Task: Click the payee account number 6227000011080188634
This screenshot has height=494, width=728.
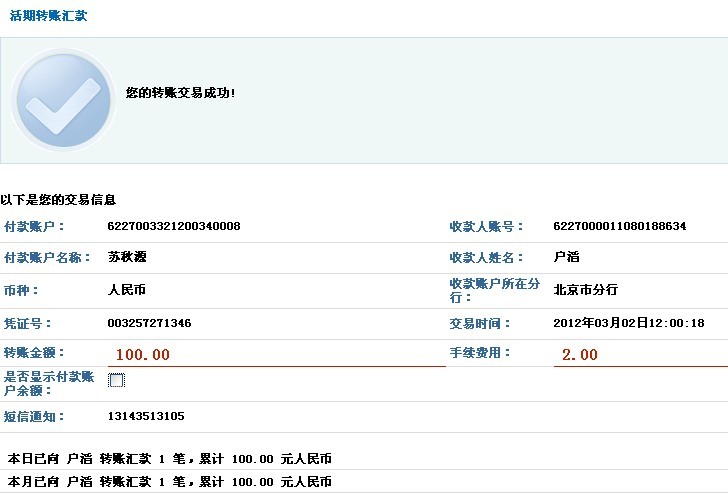Action: tap(619, 226)
